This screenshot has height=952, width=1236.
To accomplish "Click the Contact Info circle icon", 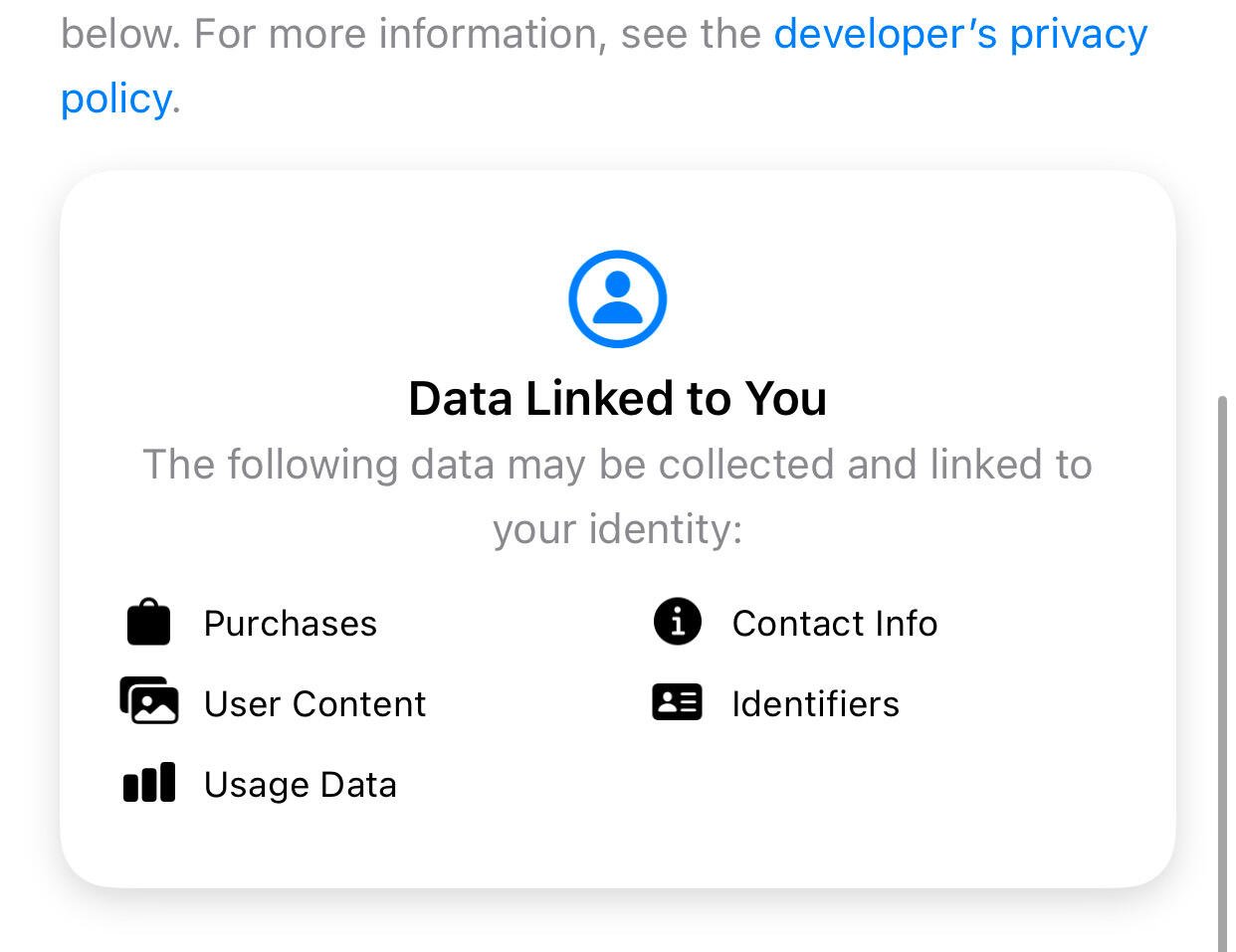I will 678,622.
